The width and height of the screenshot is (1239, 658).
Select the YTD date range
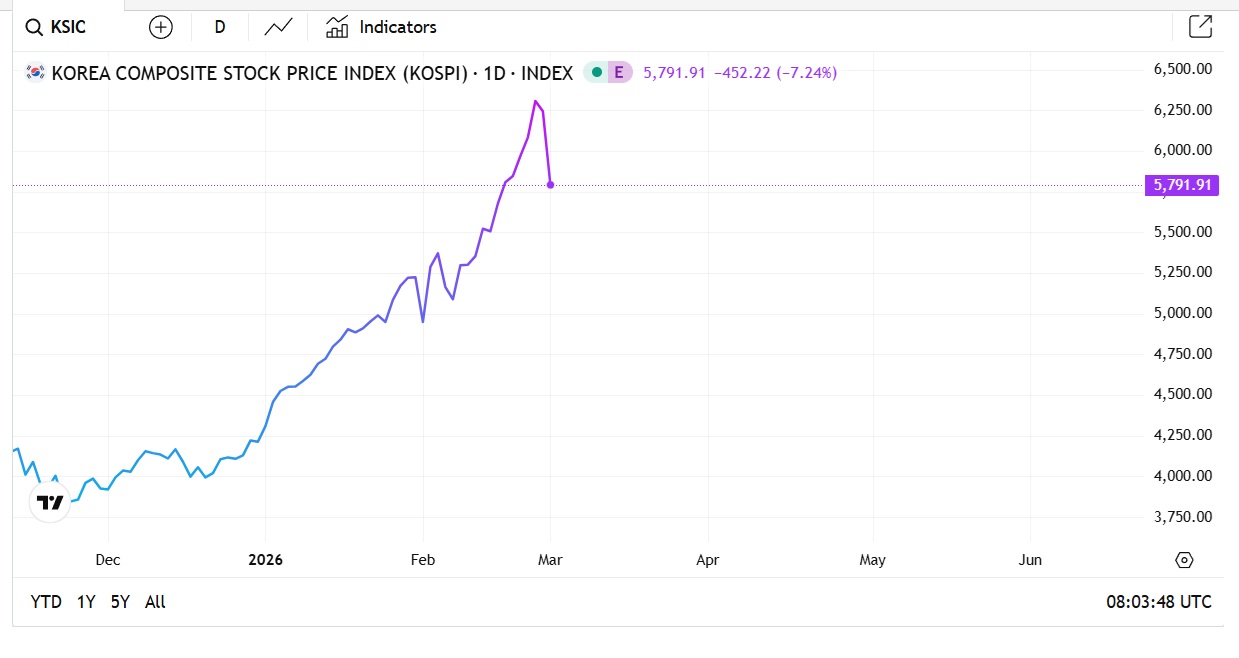(46, 602)
